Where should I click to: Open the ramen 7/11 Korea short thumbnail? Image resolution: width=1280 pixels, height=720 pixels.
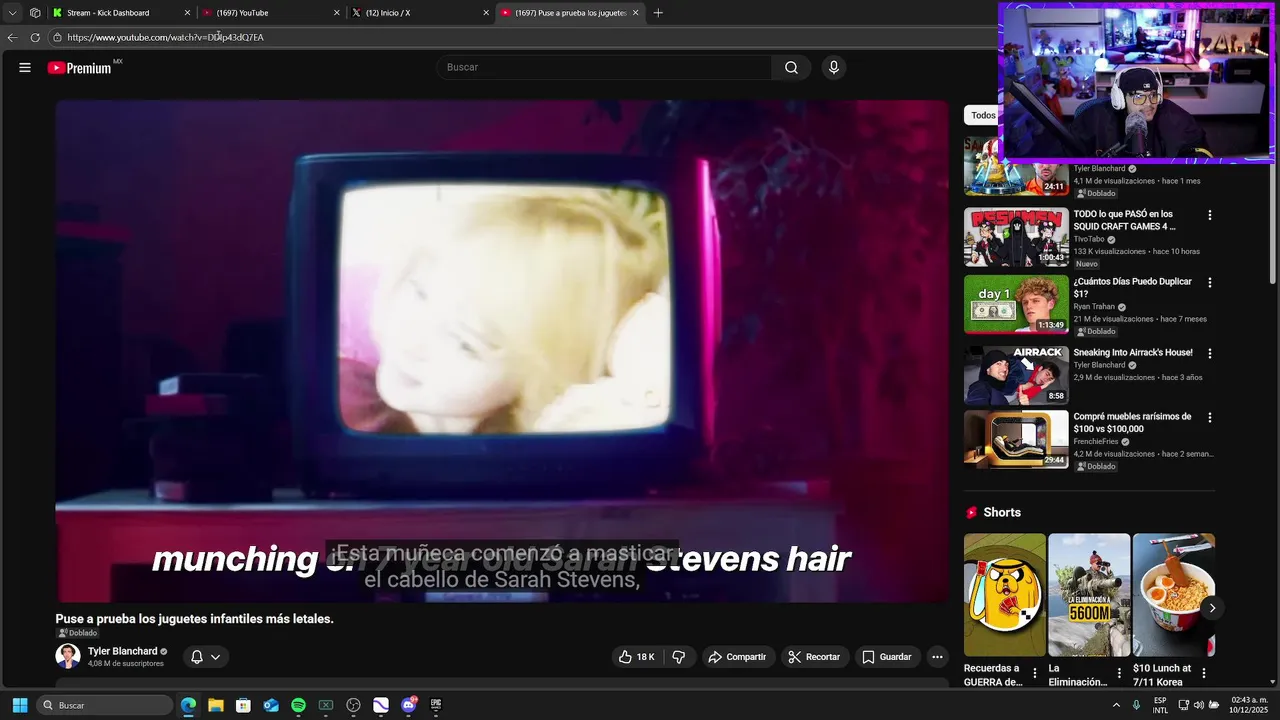[x=1174, y=595]
